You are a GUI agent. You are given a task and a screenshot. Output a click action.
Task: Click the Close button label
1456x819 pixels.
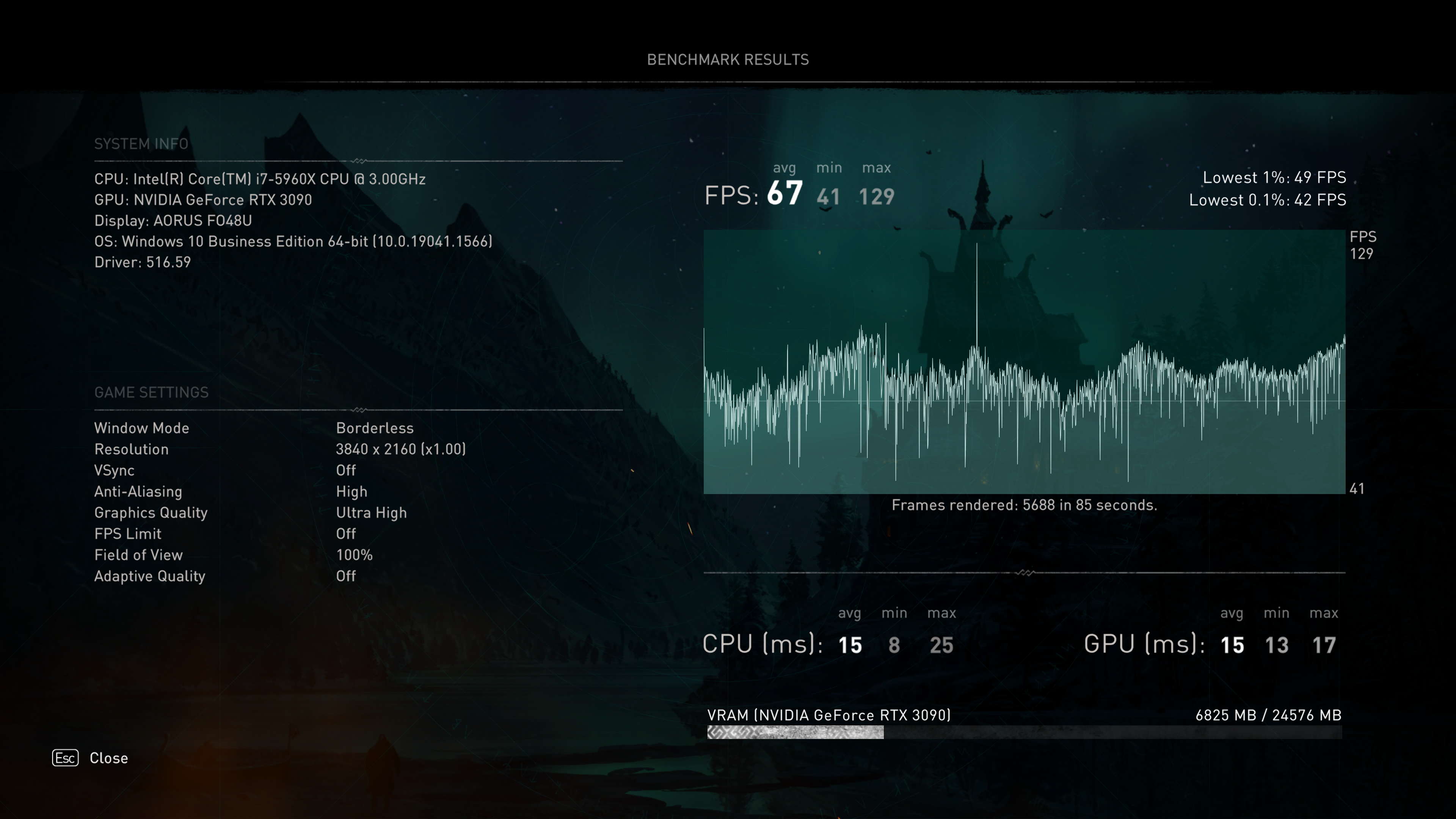(108, 758)
